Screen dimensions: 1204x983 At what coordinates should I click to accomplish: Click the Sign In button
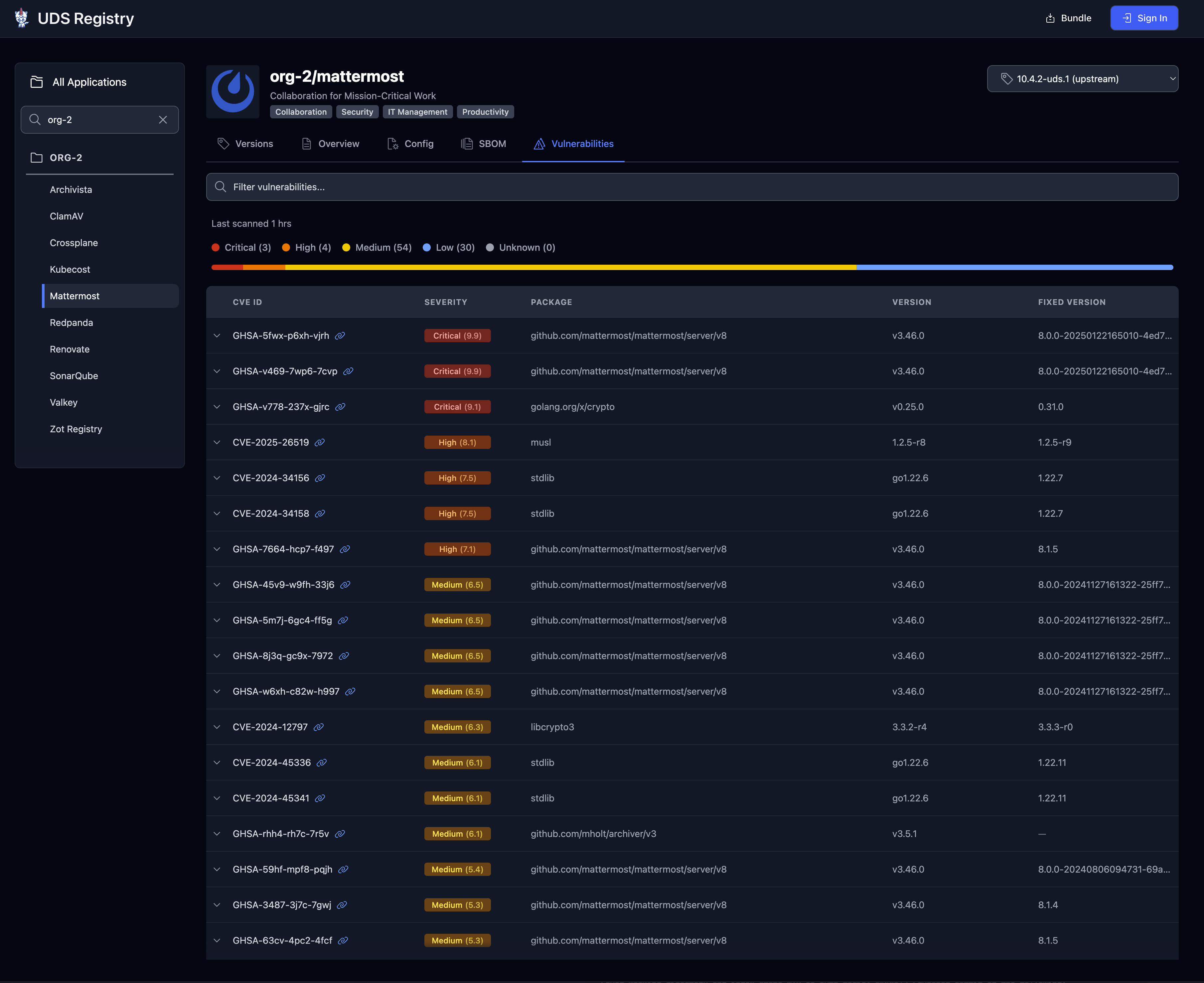[x=1144, y=18]
